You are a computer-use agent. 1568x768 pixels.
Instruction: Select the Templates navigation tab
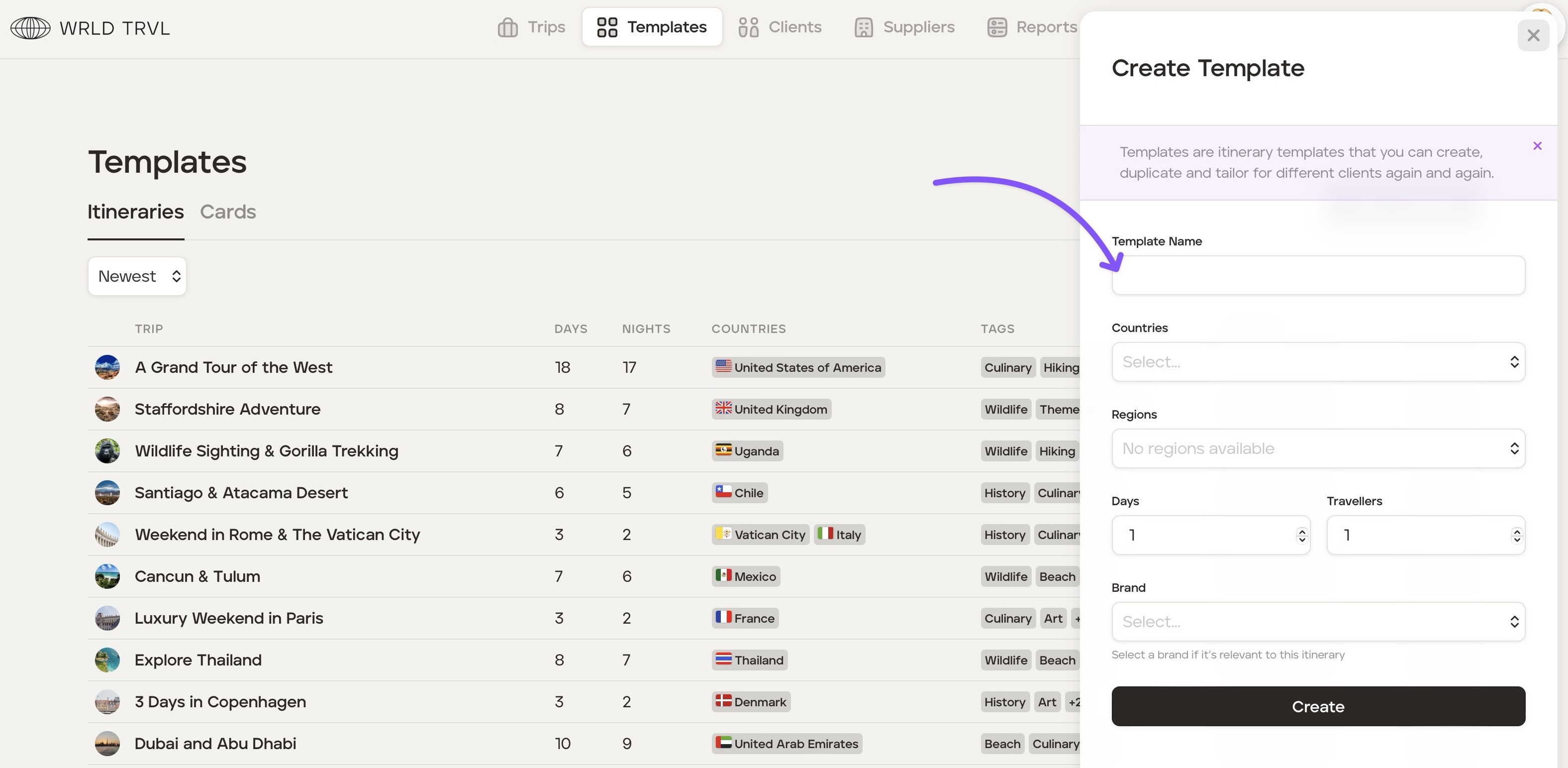(652, 27)
